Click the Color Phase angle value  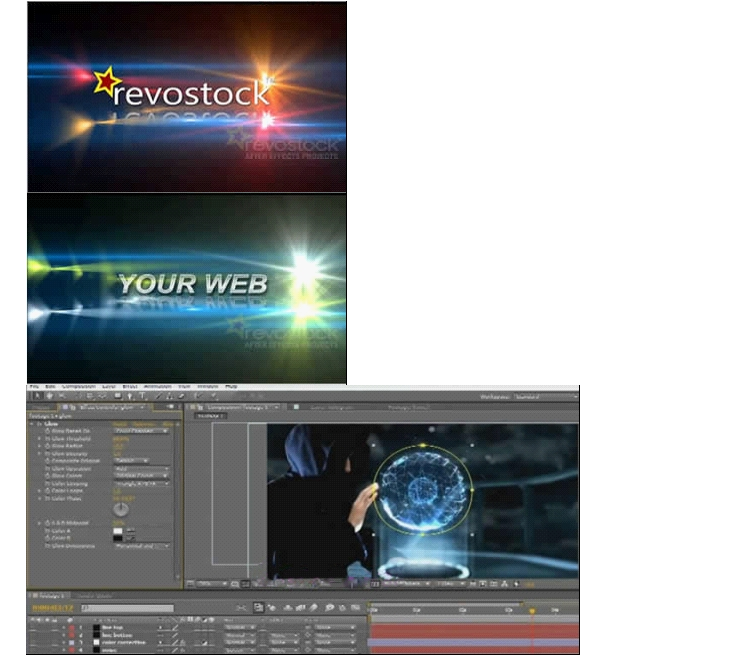coord(124,498)
